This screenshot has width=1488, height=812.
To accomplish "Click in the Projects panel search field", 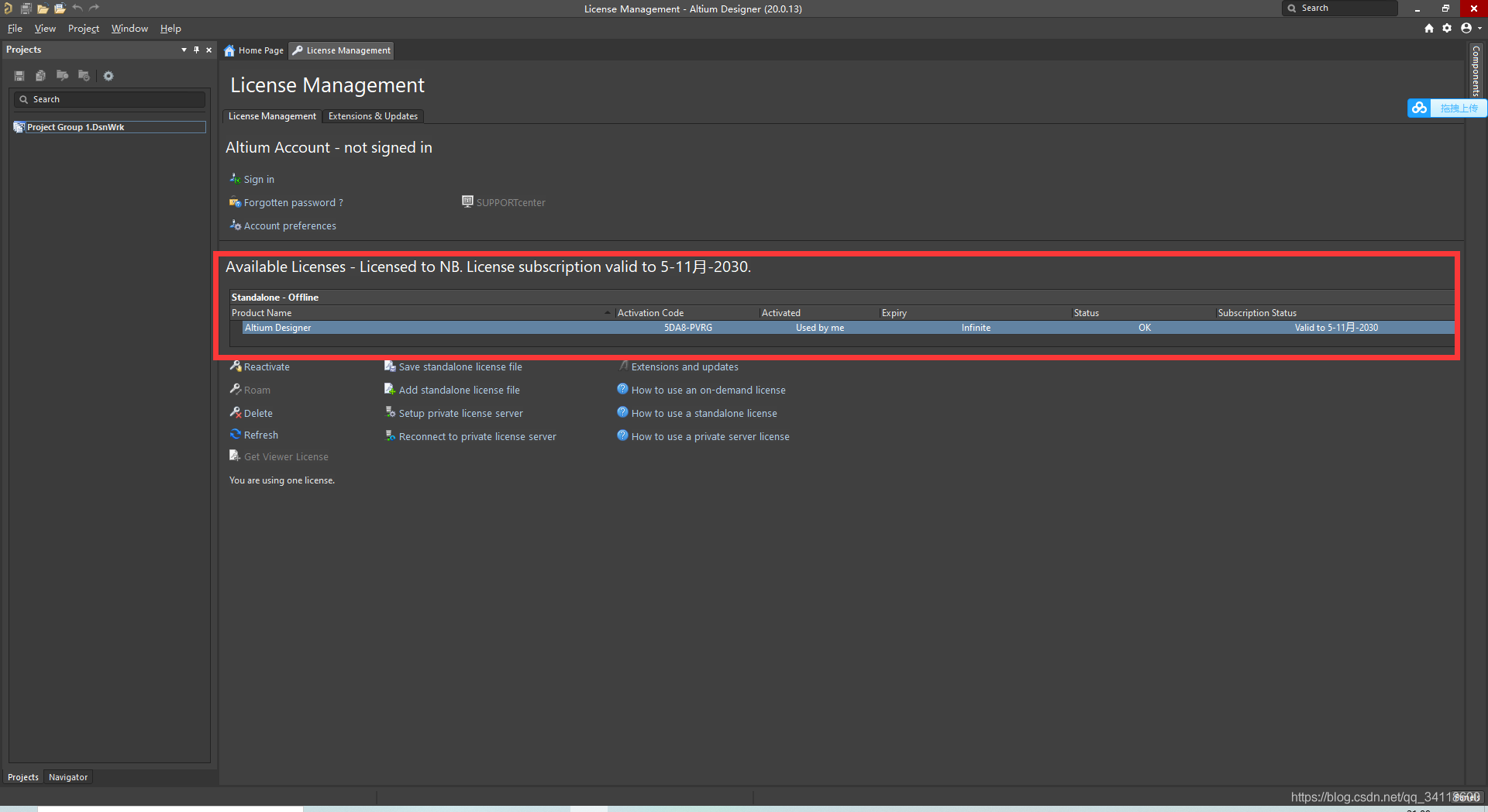I will pos(109,99).
